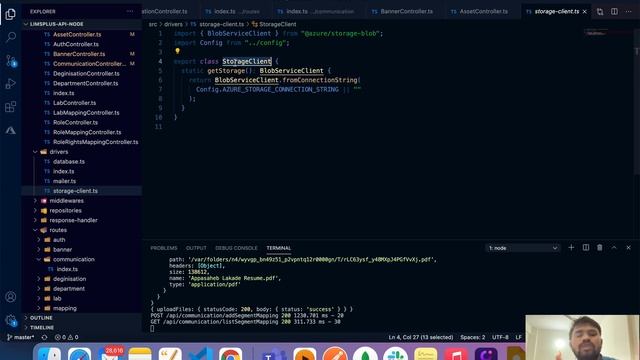The height and width of the screenshot is (360, 640).
Task: Open the Explorer view in the activity bar
Action: point(11,14)
